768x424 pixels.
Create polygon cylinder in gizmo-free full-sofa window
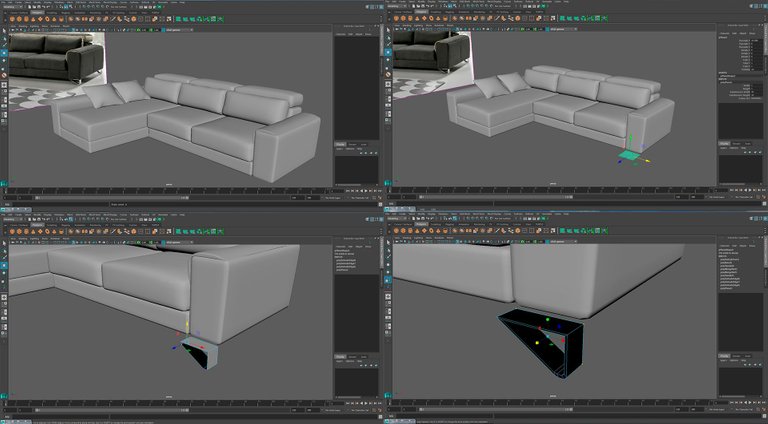(x=26, y=19)
